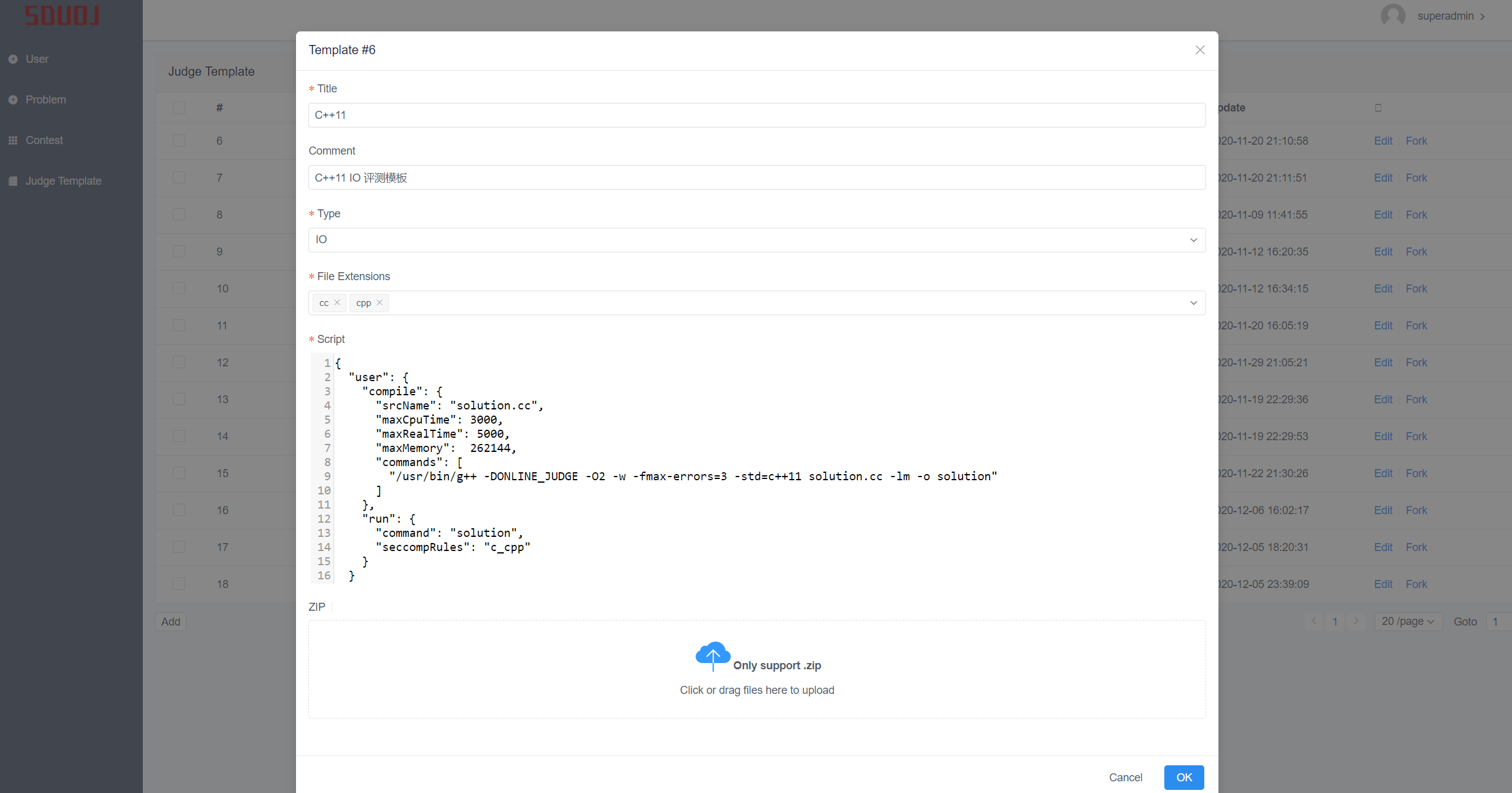This screenshot has width=1512, height=793.
Task: Go to the next page arrow
Action: [1356, 622]
